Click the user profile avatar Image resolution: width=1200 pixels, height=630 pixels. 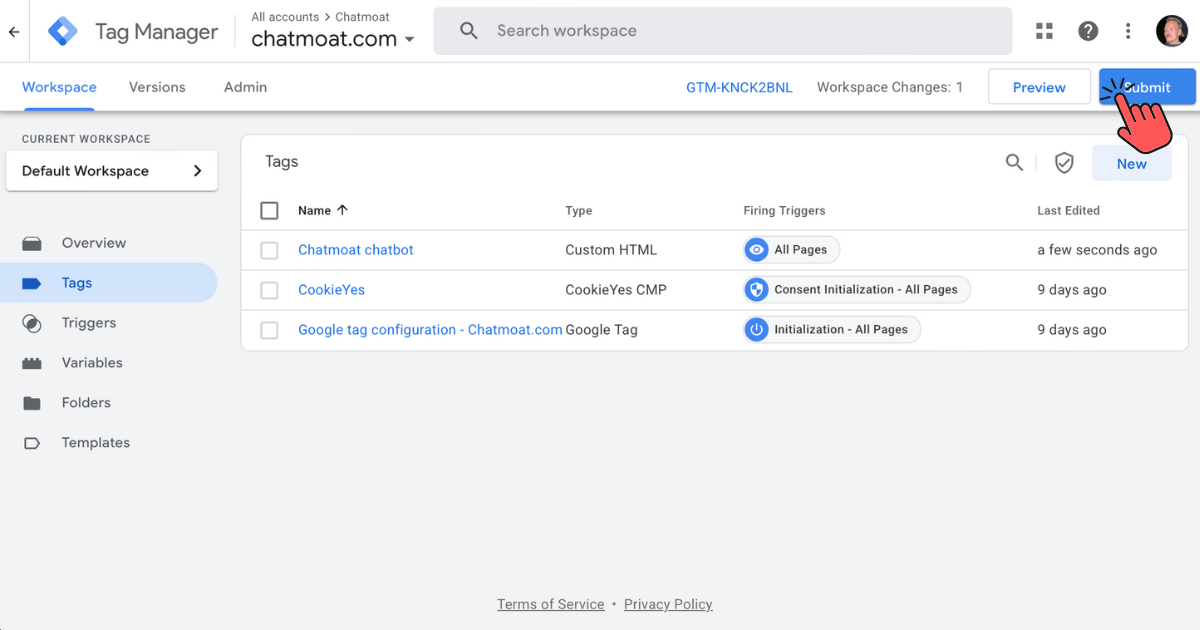pyautogui.click(x=1171, y=31)
